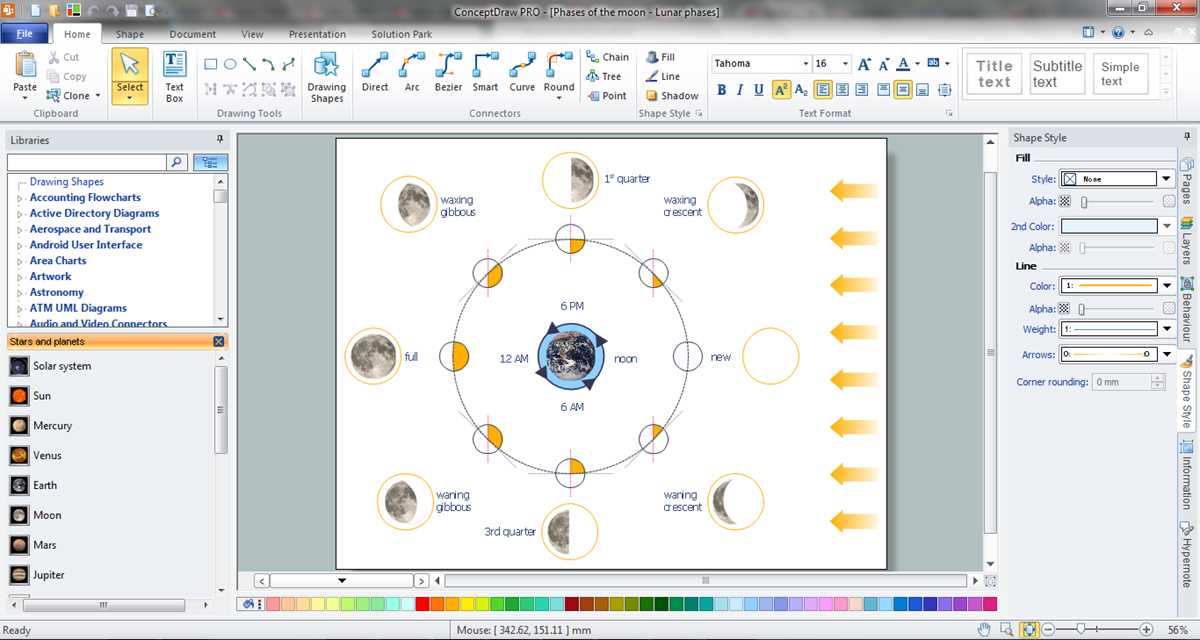The width and height of the screenshot is (1200, 640).
Task: Click the Paste icon
Action: (25, 66)
